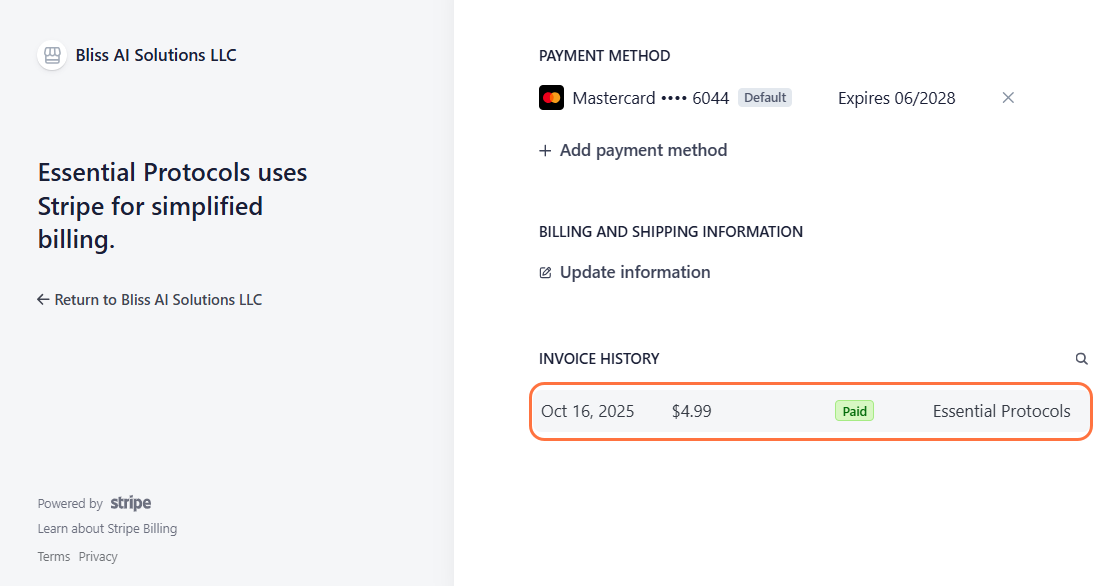Open the Oct 16, 2025 invoice row

tap(587, 411)
